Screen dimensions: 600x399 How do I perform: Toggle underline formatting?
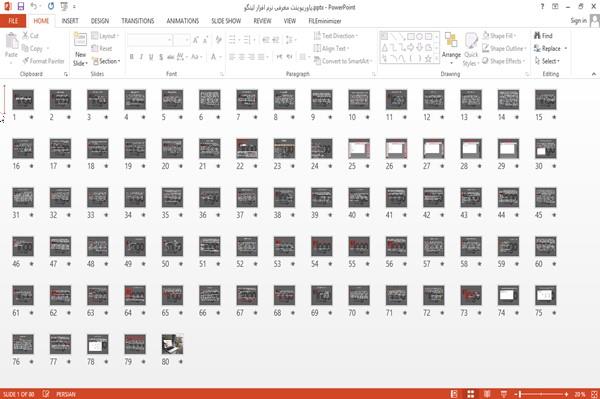click(151, 57)
